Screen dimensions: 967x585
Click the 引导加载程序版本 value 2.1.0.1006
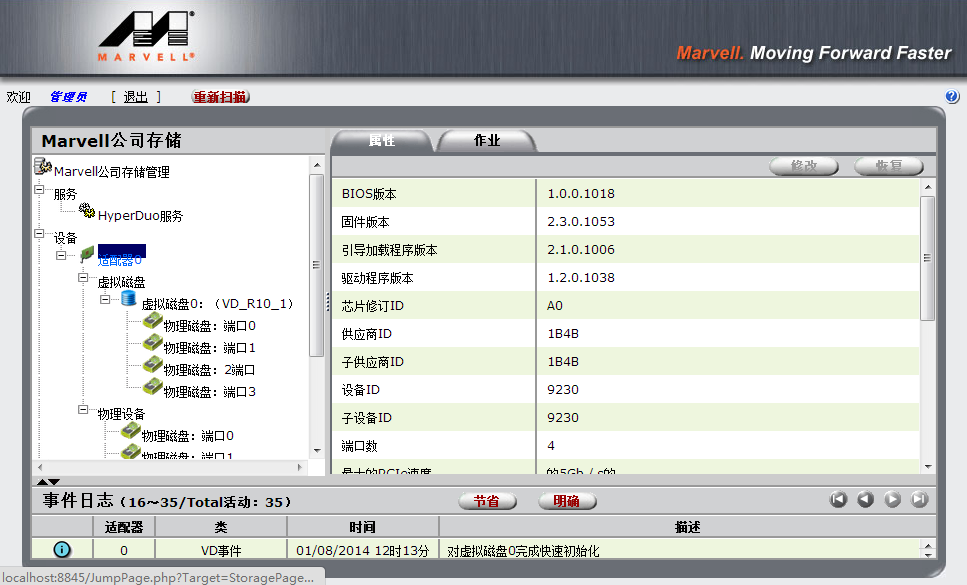[581, 250]
